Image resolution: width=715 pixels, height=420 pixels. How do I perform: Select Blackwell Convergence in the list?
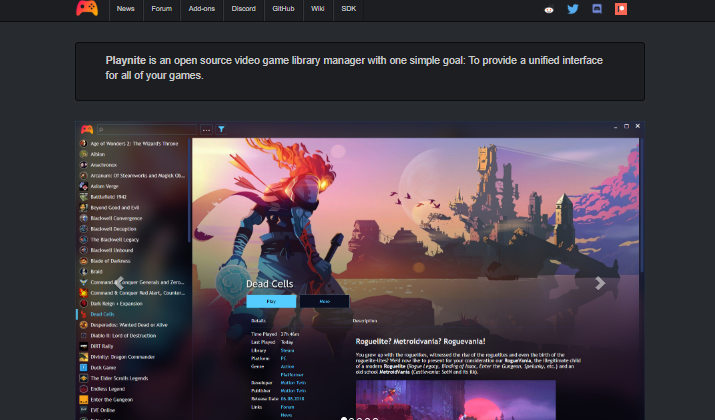(116, 218)
